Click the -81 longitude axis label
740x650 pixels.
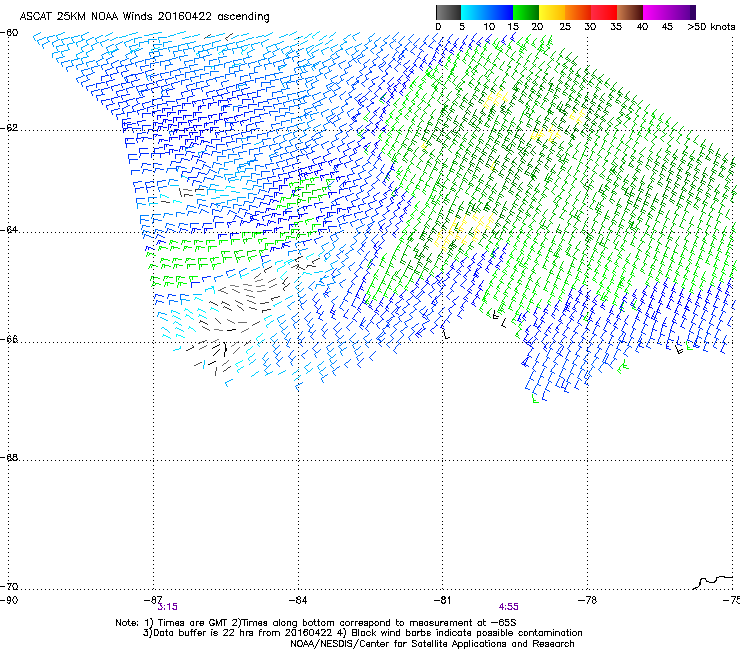(442, 599)
